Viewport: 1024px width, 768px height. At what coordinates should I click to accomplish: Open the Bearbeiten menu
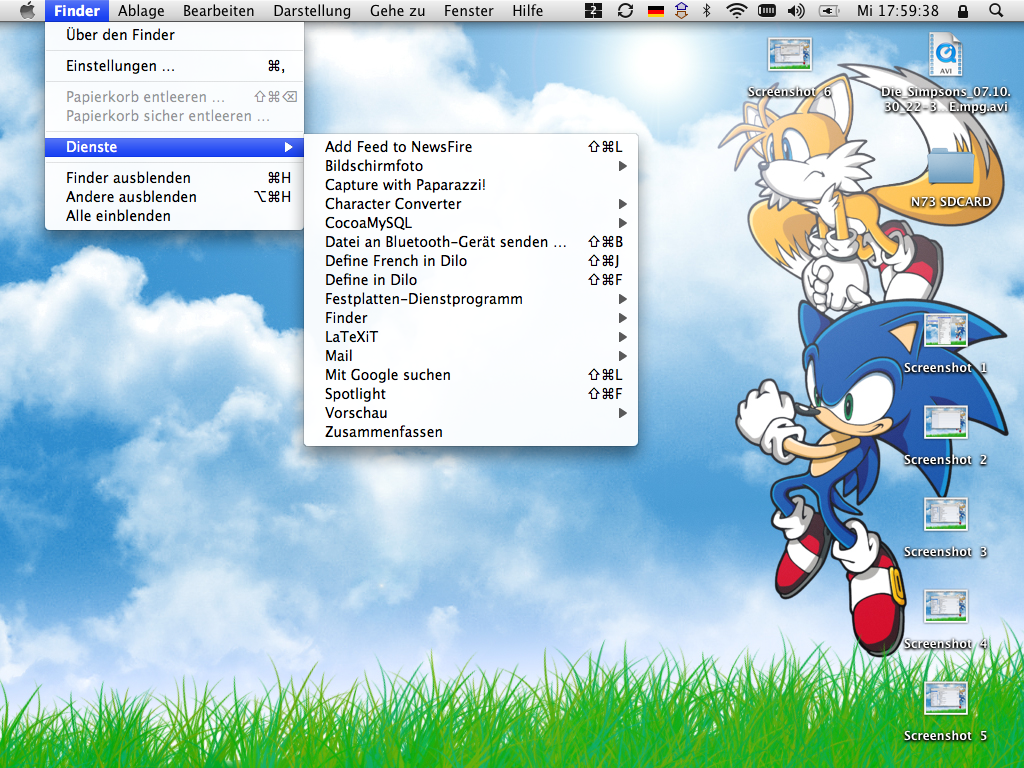(x=219, y=10)
